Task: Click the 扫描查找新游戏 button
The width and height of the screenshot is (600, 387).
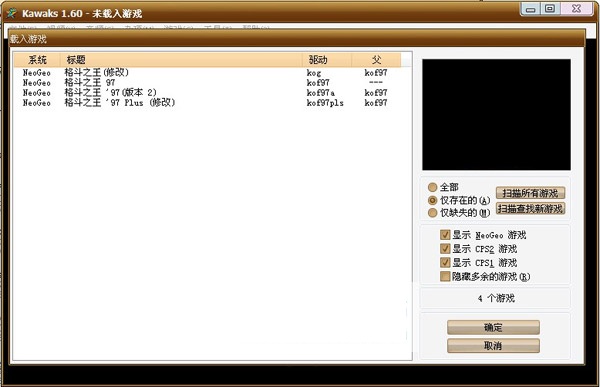Action: point(530,209)
